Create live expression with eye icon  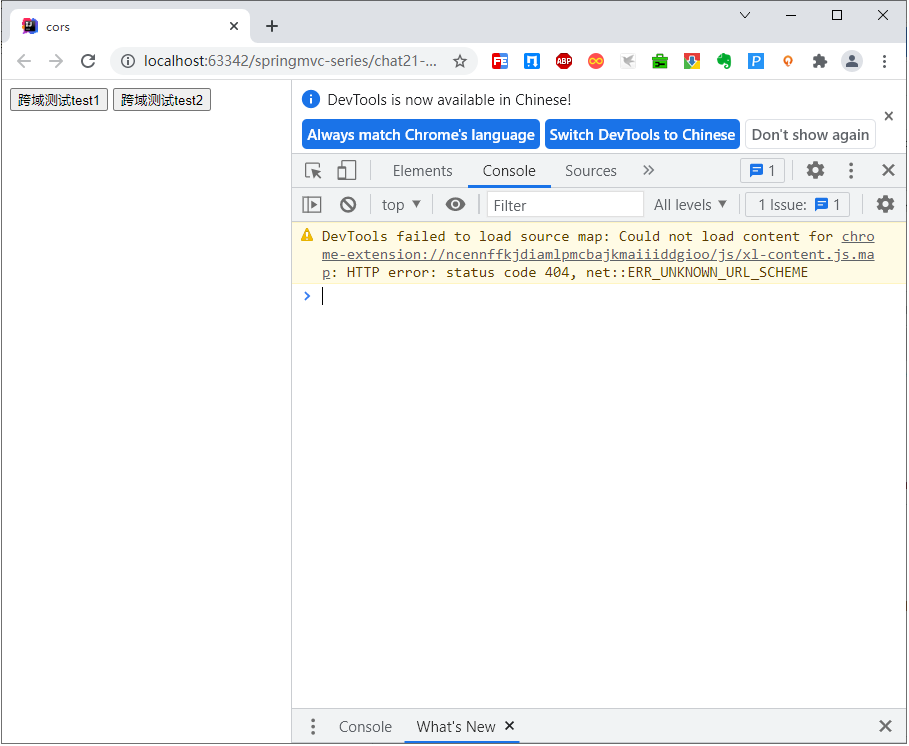(455, 205)
